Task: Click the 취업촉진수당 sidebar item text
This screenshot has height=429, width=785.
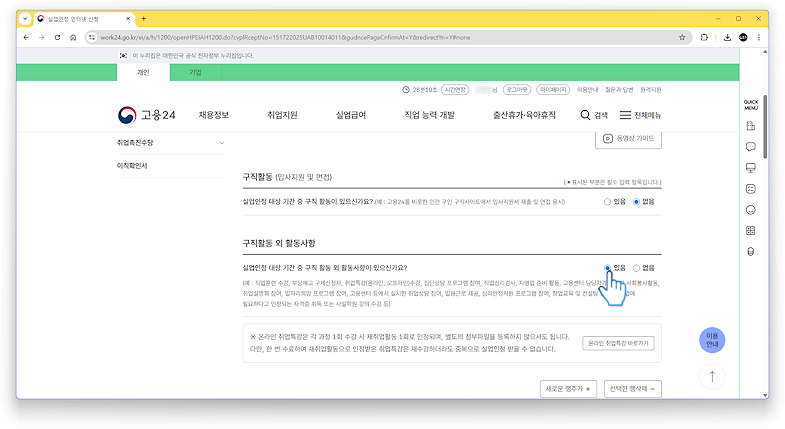Action: [x=135, y=143]
